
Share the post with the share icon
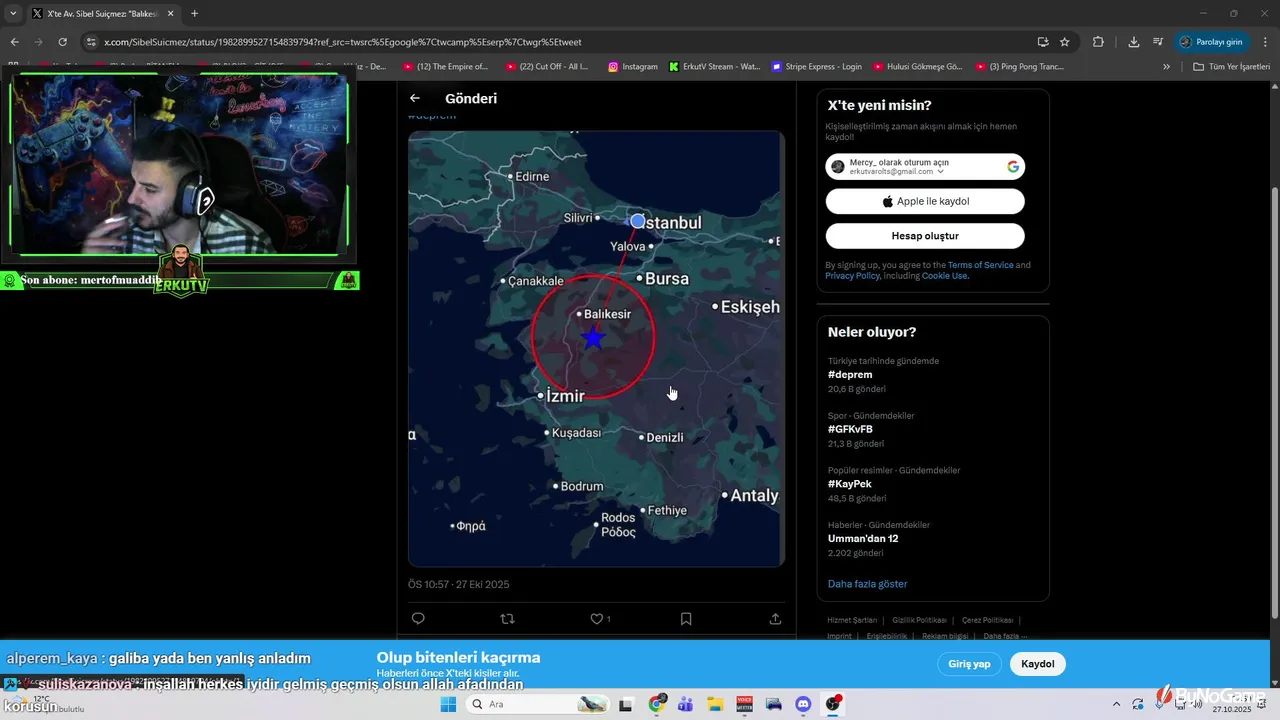coord(775,619)
